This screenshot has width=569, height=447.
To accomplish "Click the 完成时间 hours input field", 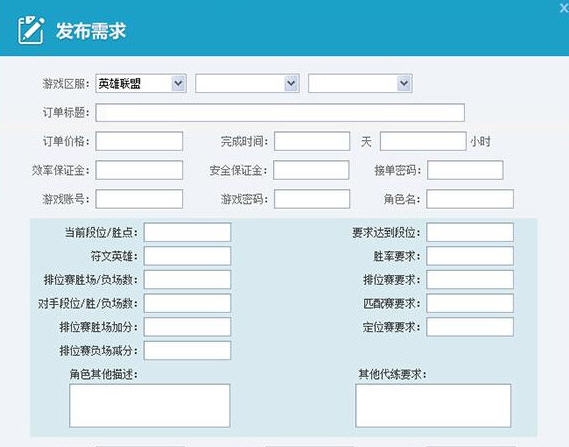I will (x=423, y=141).
